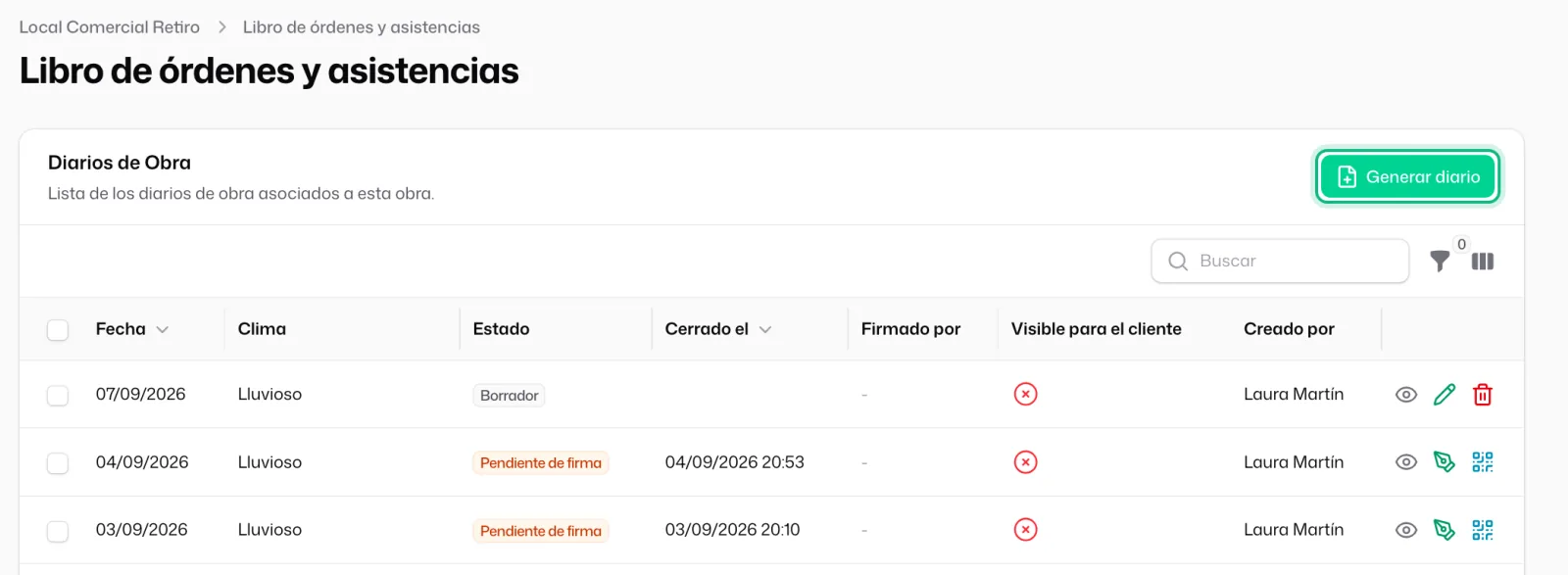Open Libro de órdenes y asistencias breadcrumb
This screenshot has width=1568, height=575.
click(362, 27)
